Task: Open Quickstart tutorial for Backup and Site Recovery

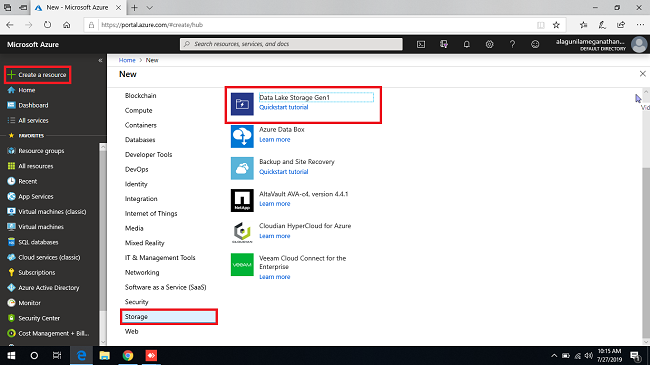Action: pyautogui.click(x=284, y=171)
